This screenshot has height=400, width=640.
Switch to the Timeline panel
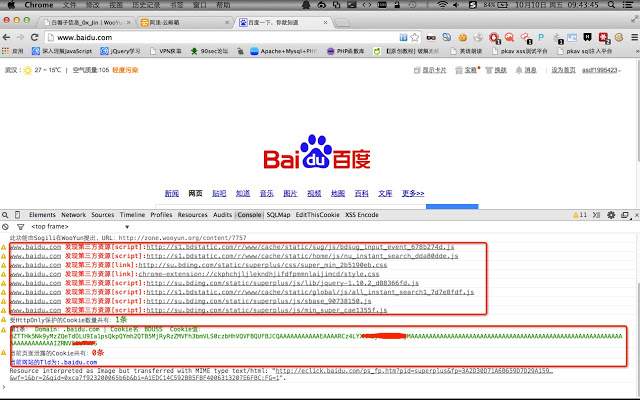[132, 215]
